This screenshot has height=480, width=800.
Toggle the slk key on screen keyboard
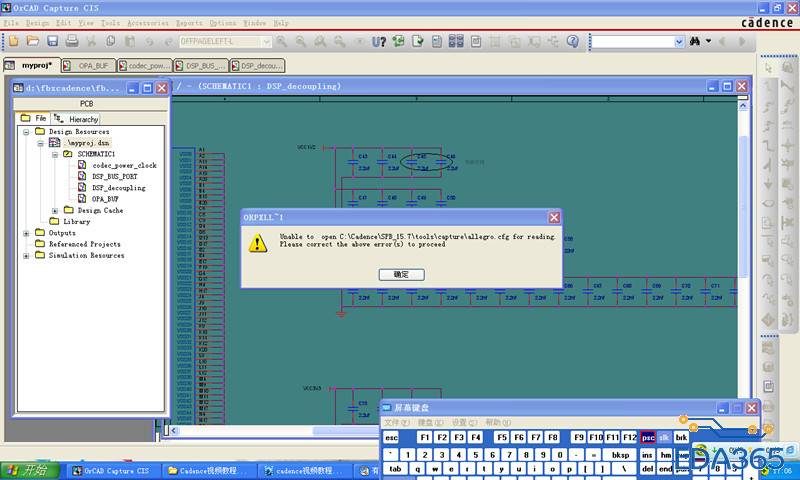664,438
